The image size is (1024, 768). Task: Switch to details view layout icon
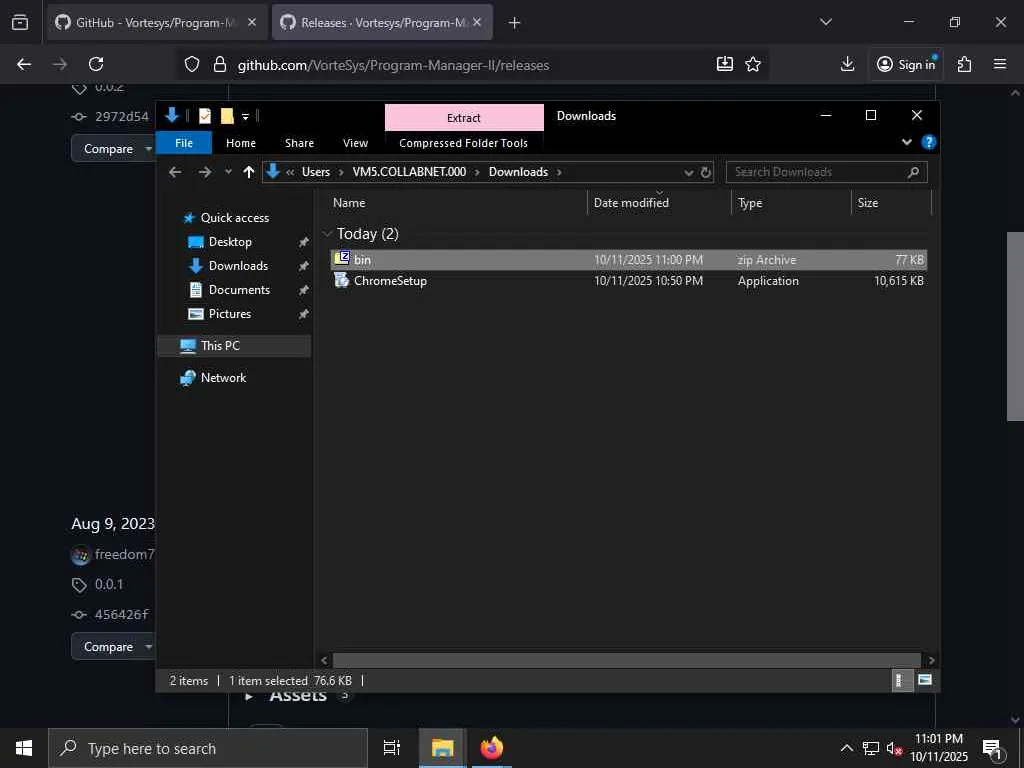[x=901, y=680]
